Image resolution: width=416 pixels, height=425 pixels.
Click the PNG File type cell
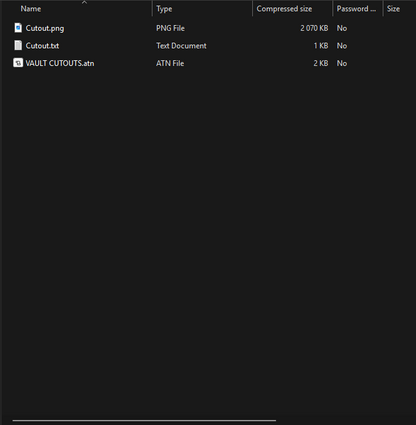170,28
